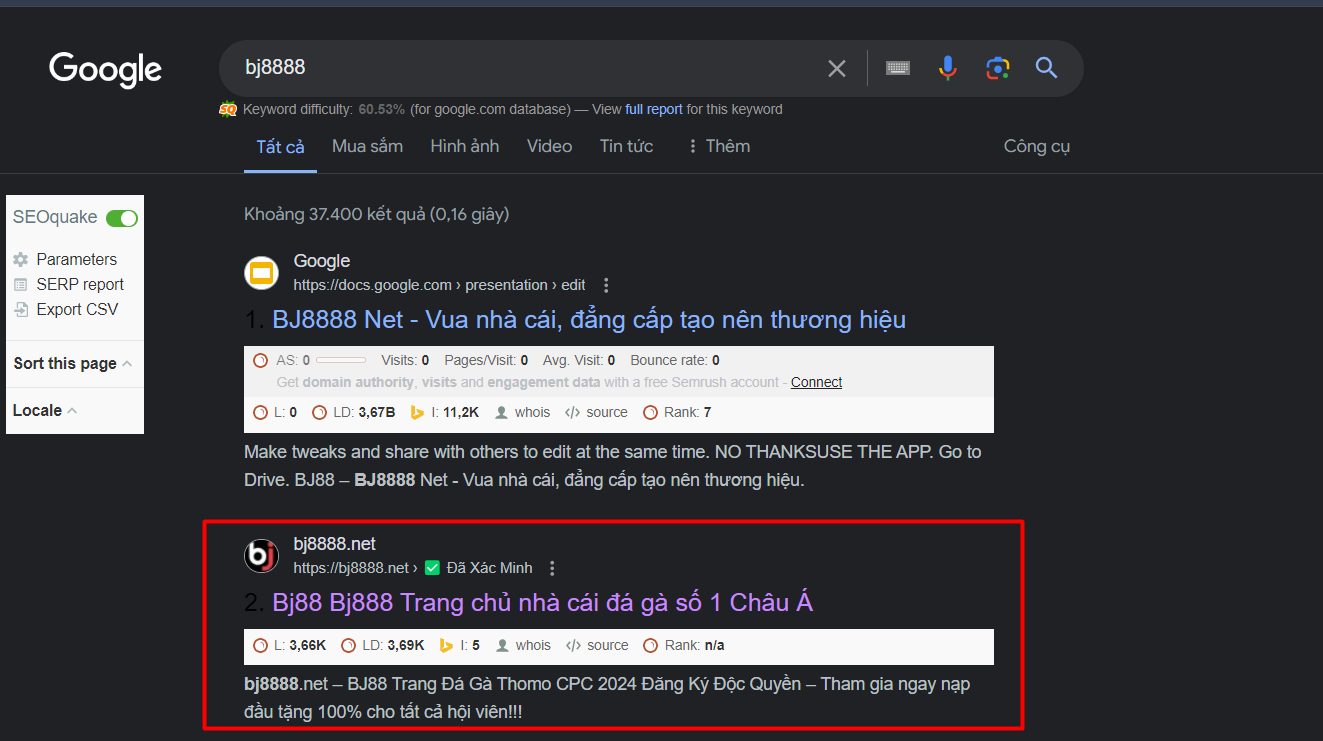This screenshot has width=1323, height=741.
Task: Click whois in the first result bar
Action: (522, 412)
